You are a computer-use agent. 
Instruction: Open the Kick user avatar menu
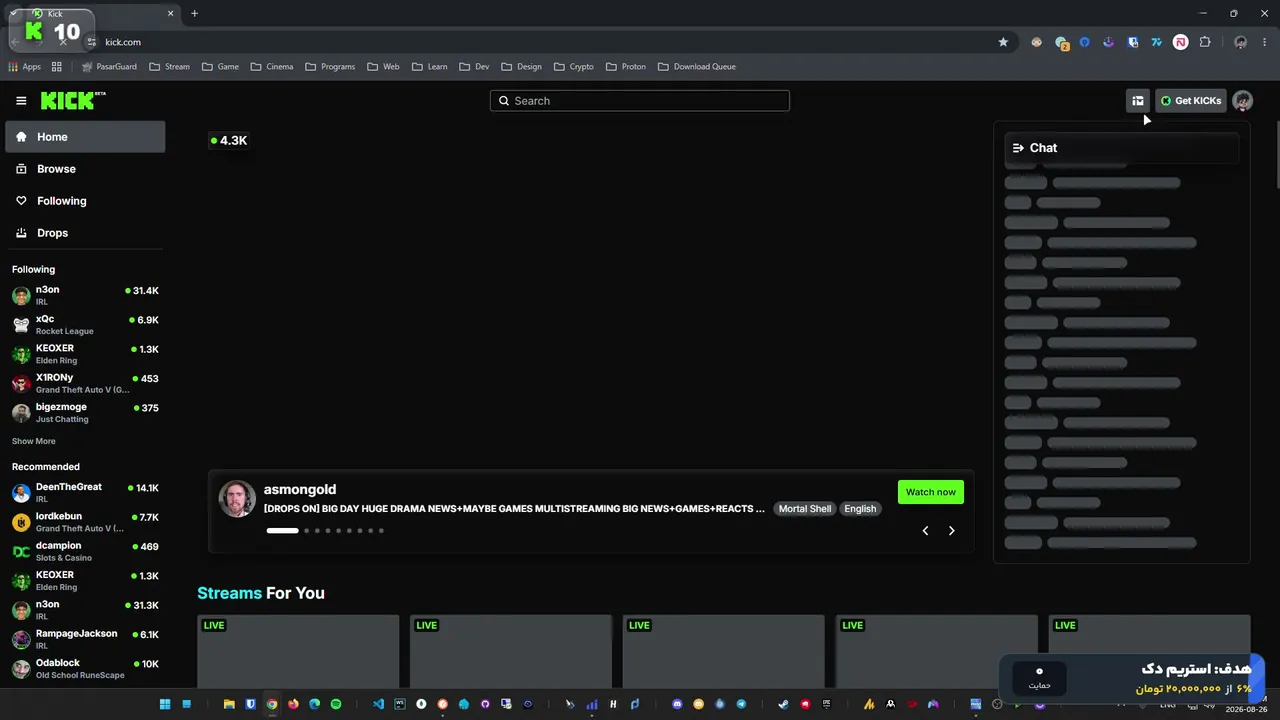click(1242, 101)
